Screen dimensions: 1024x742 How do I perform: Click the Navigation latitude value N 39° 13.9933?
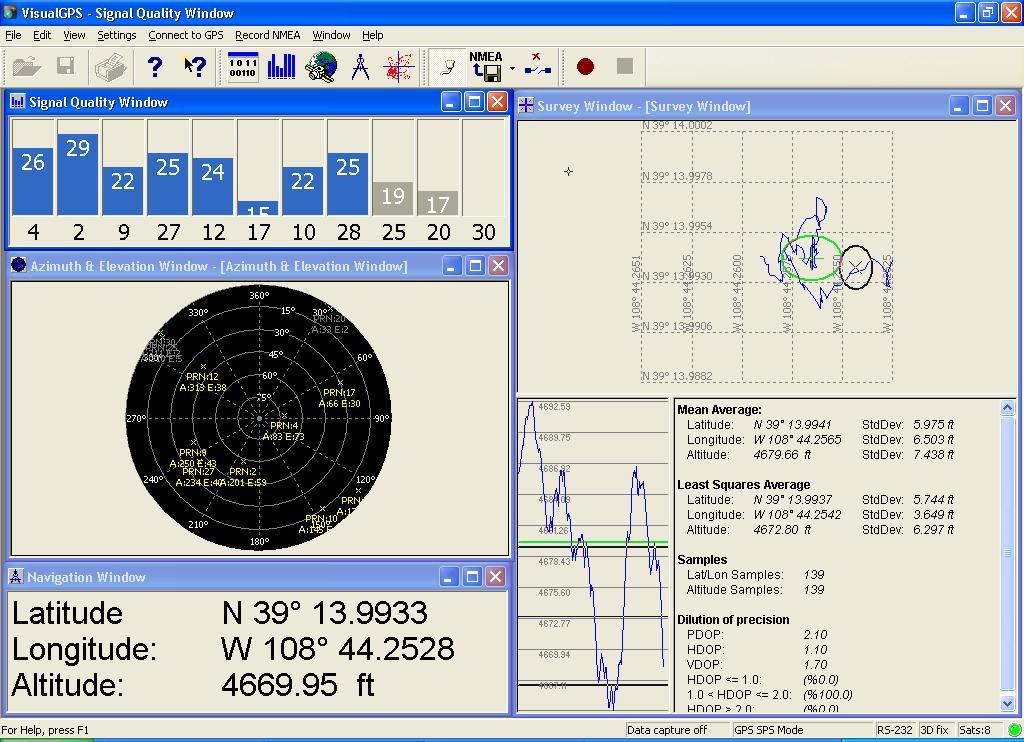[325, 613]
